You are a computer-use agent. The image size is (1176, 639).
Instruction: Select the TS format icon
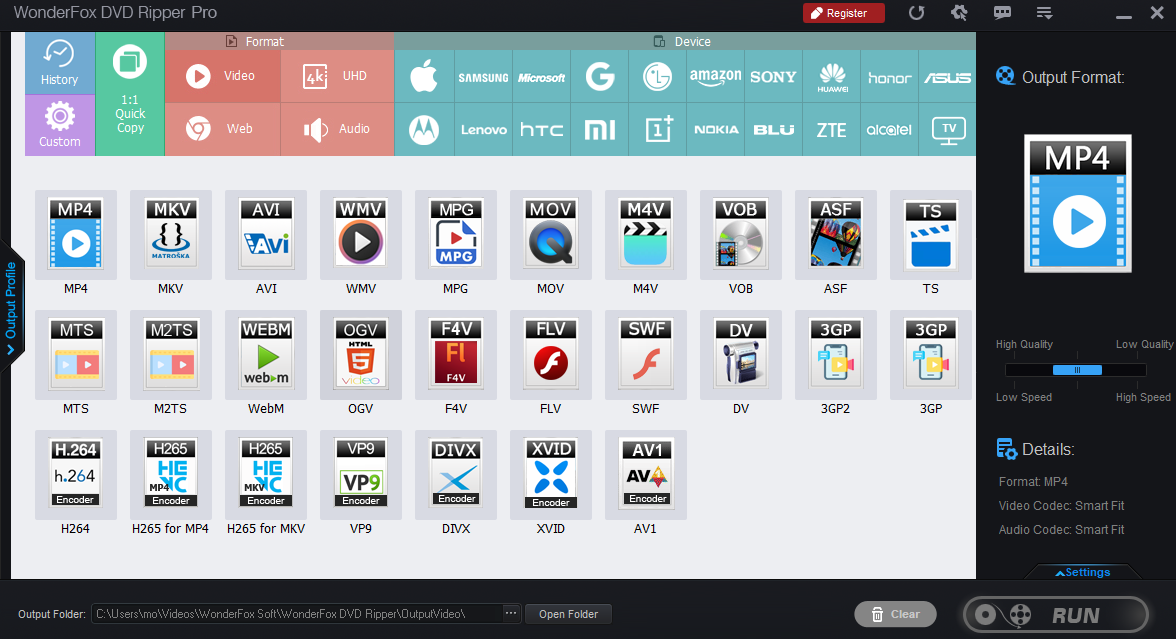(931, 234)
